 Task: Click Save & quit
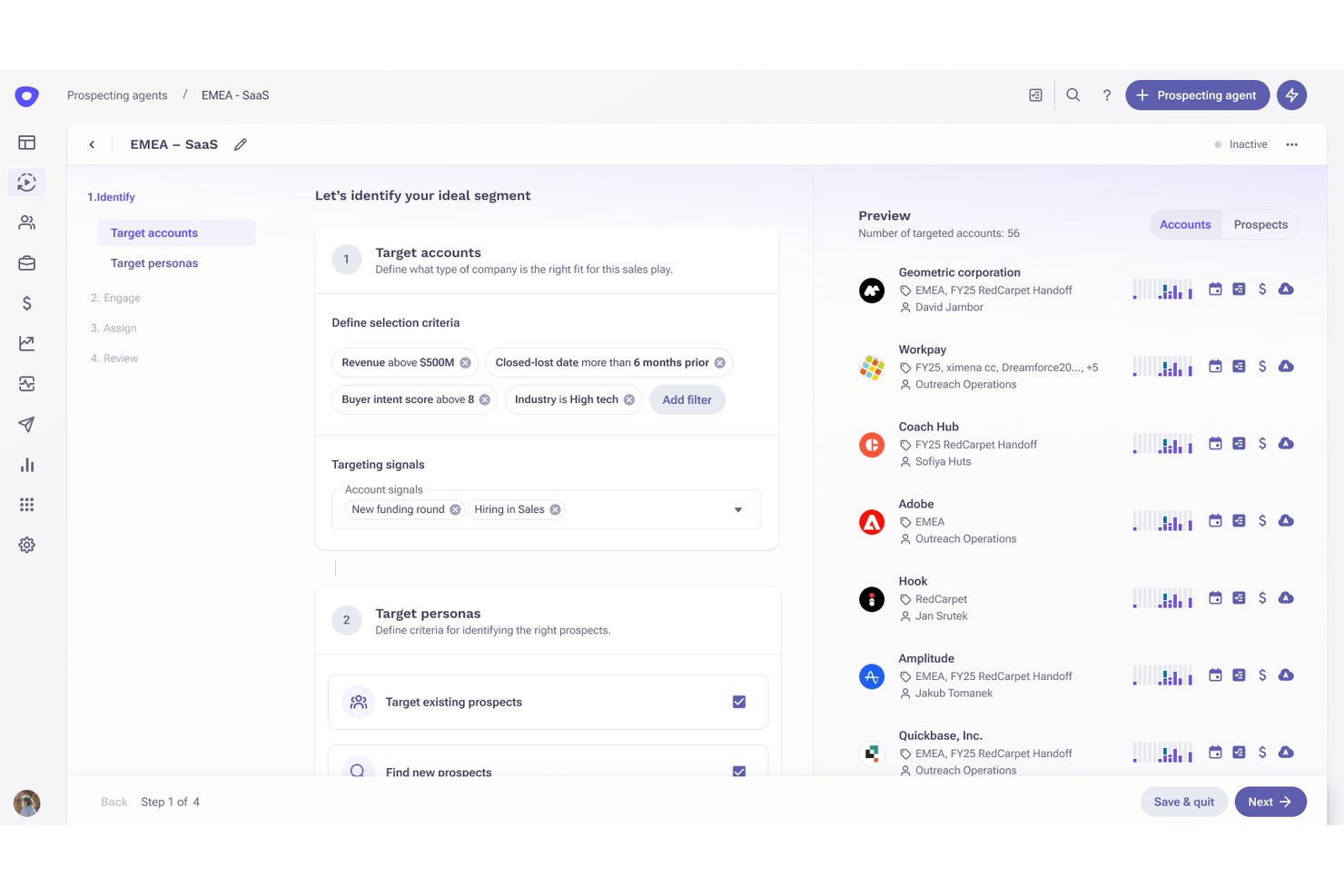pos(1184,802)
